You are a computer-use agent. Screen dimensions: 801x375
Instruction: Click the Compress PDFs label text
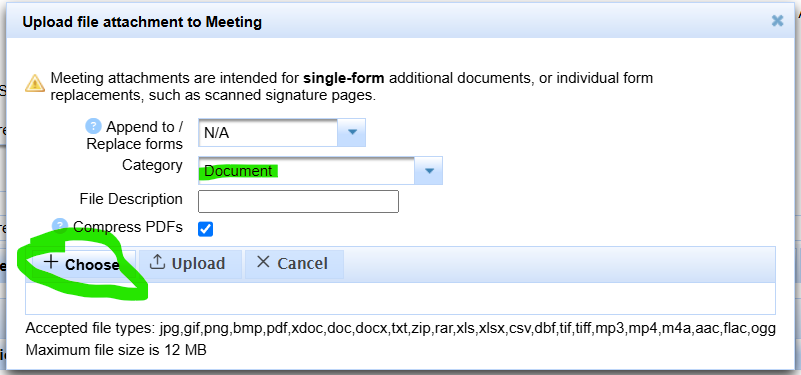128,226
